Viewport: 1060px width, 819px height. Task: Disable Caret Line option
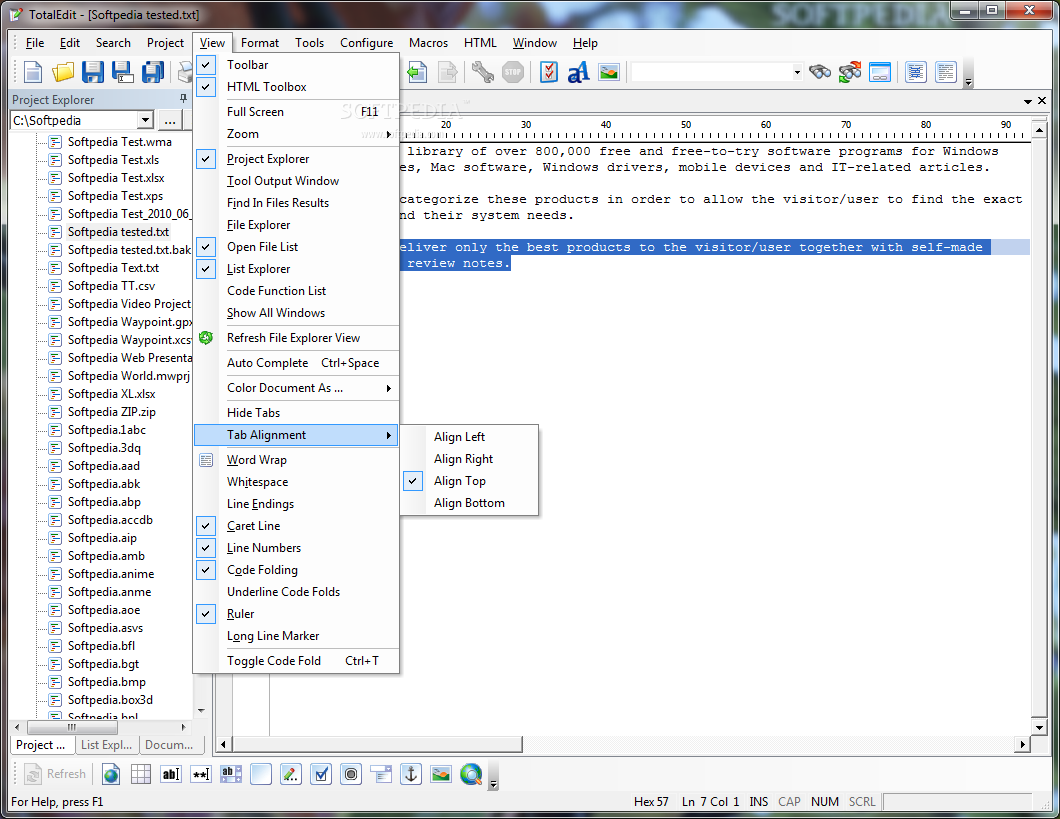tap(296, 526)
